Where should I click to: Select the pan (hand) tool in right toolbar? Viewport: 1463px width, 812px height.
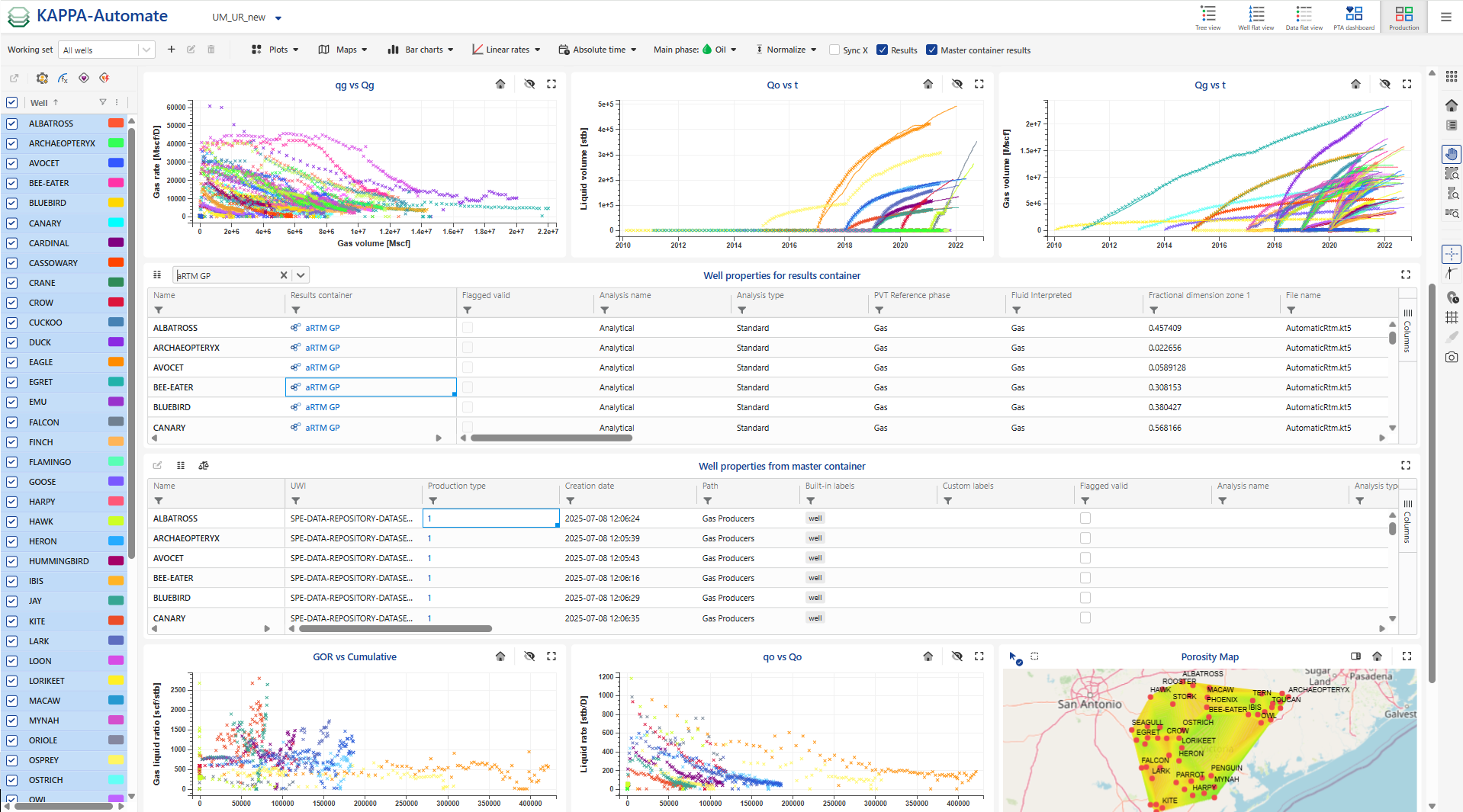coord(1452,154)
